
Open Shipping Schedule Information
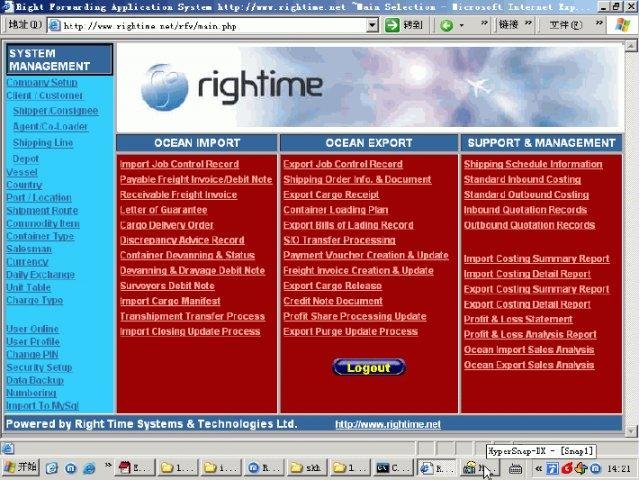click(x=533, y=164)
